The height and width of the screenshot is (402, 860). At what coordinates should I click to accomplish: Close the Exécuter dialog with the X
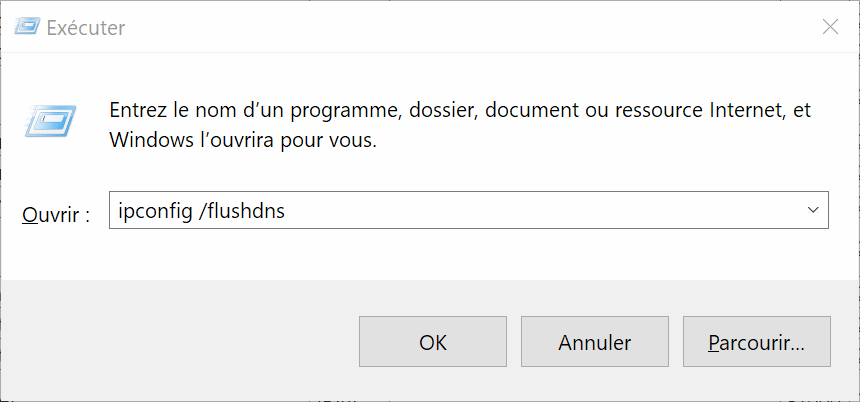point(830,26)
